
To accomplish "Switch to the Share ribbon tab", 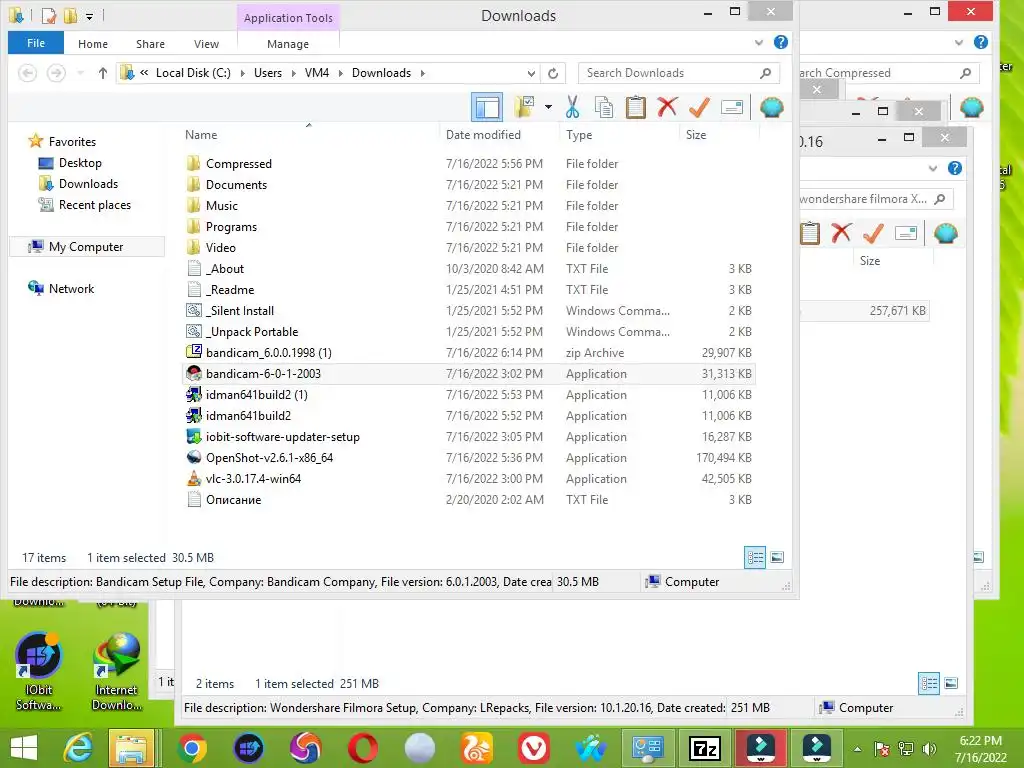I will point(150,44).
